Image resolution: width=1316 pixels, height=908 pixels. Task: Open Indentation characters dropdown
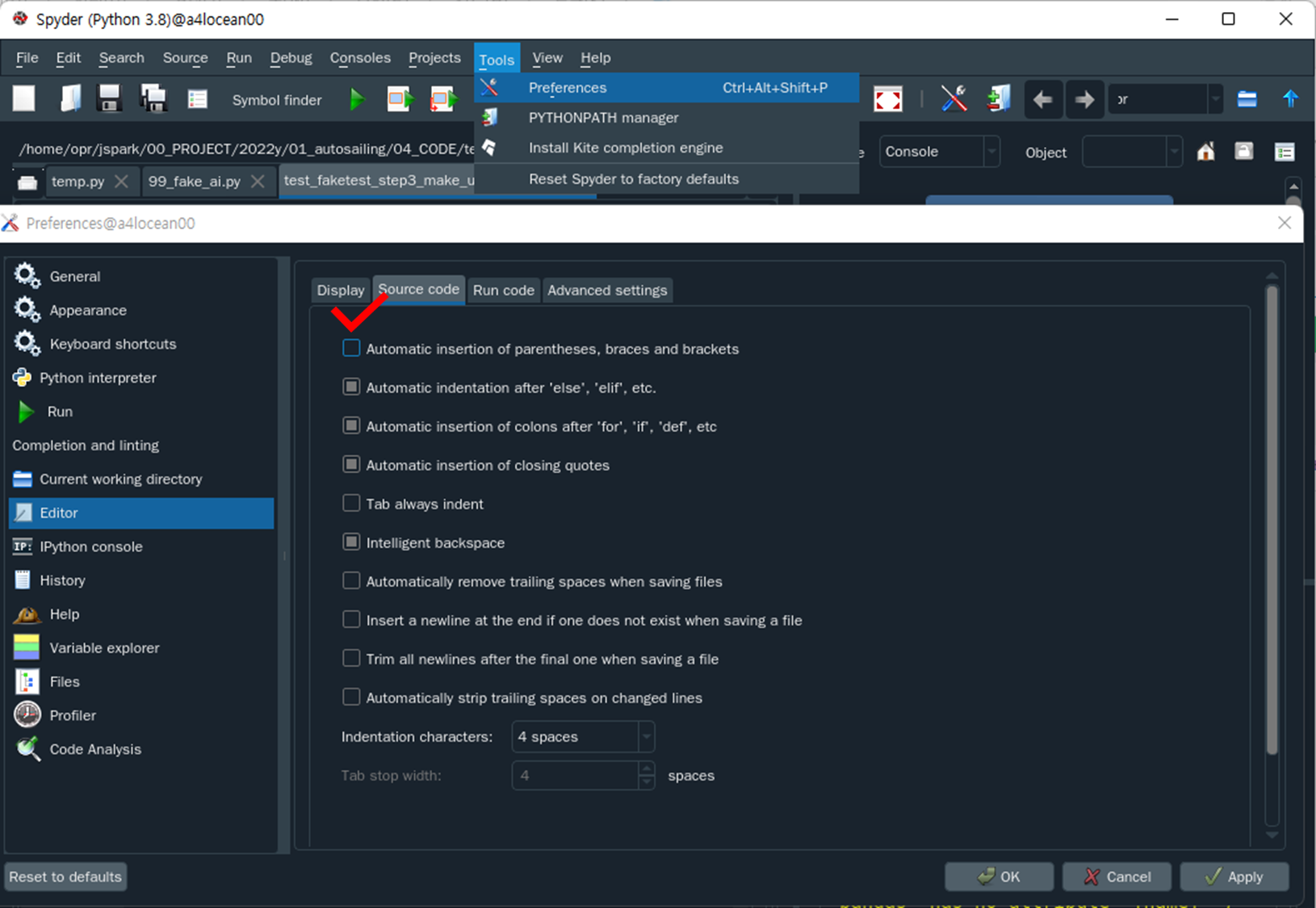[x=583, y=737]
